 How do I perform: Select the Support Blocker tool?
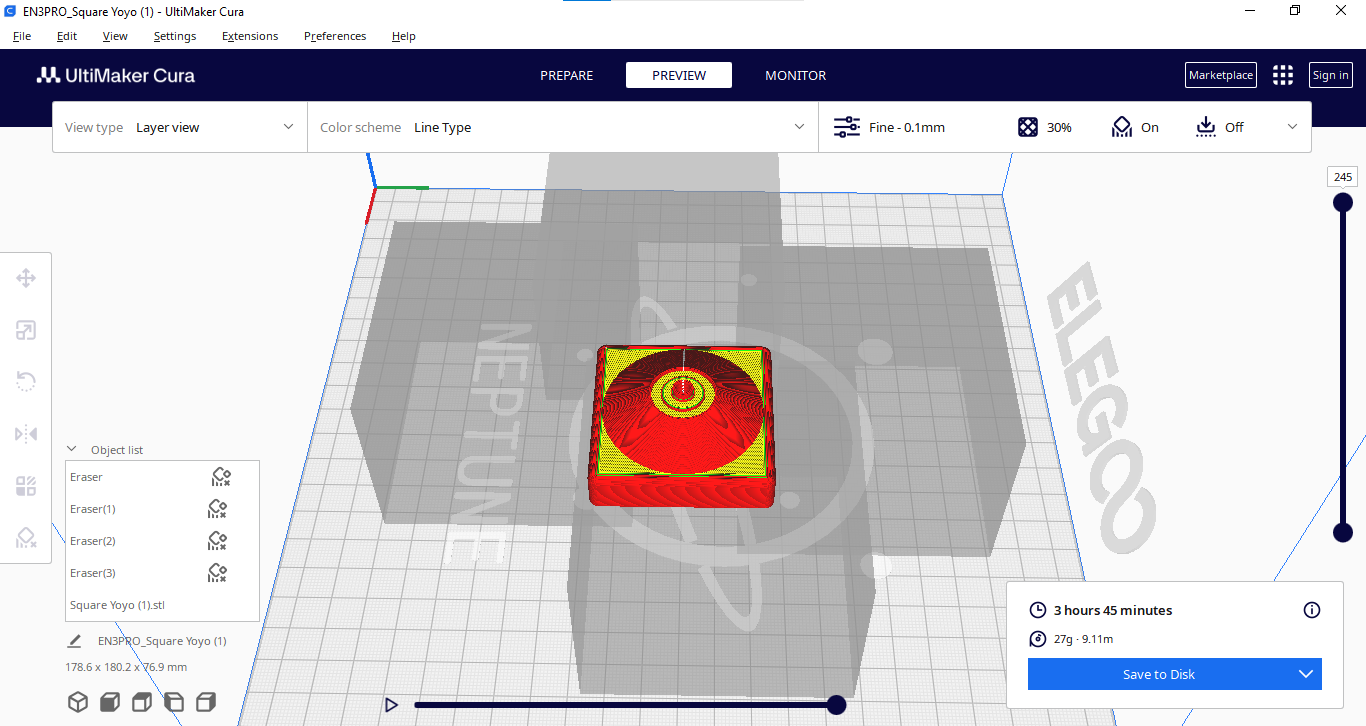(26, 537)
